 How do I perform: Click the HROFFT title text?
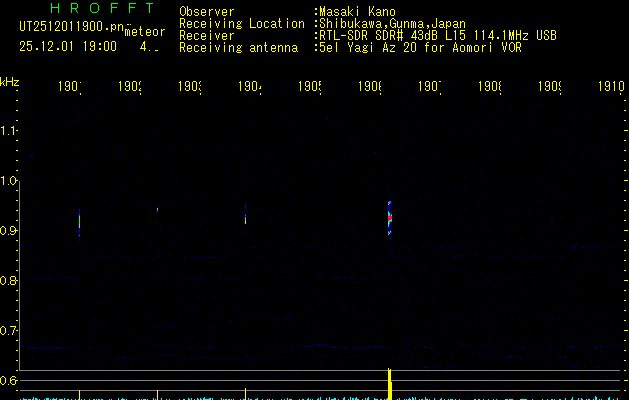tap(102, 8)
